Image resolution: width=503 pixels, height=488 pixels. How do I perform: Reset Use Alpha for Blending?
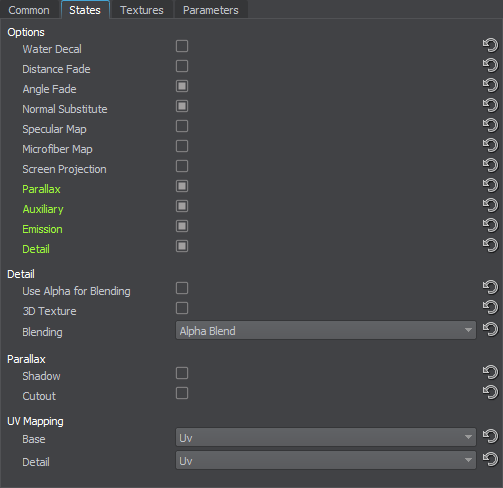tap(490, 287)
